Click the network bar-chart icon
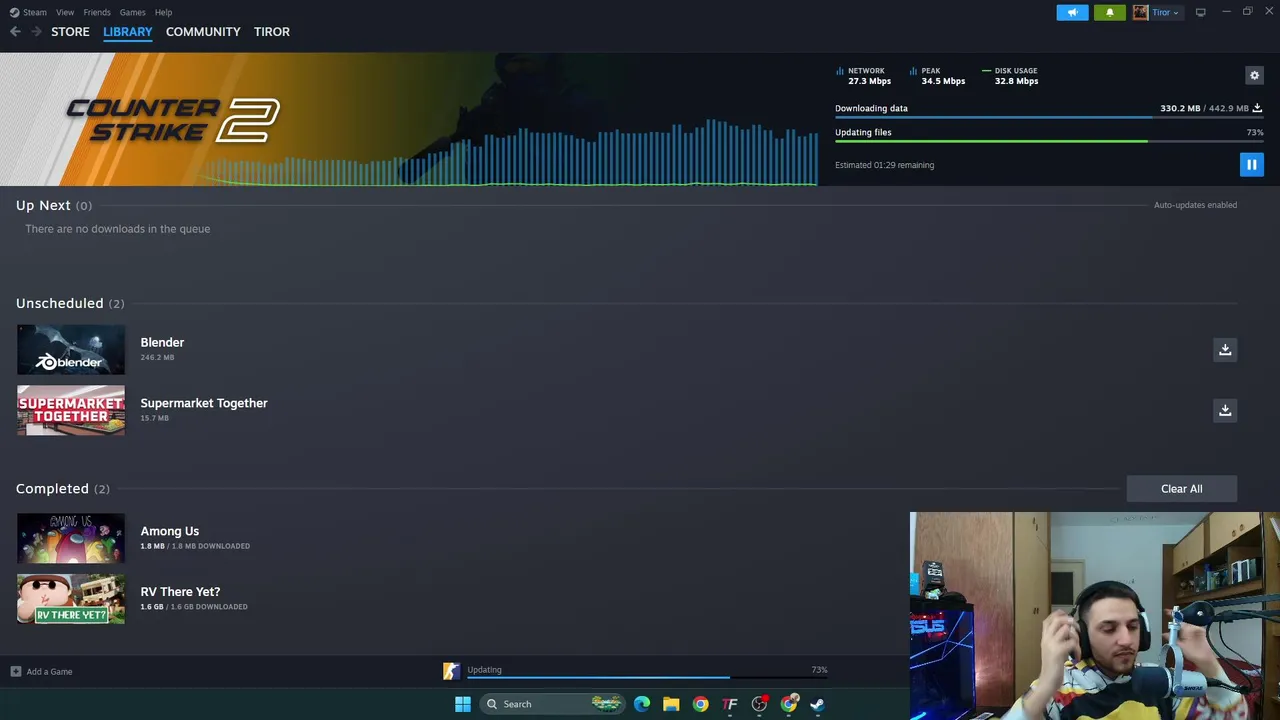Screen dimensions: 1280x720 (x=840, y=72)
